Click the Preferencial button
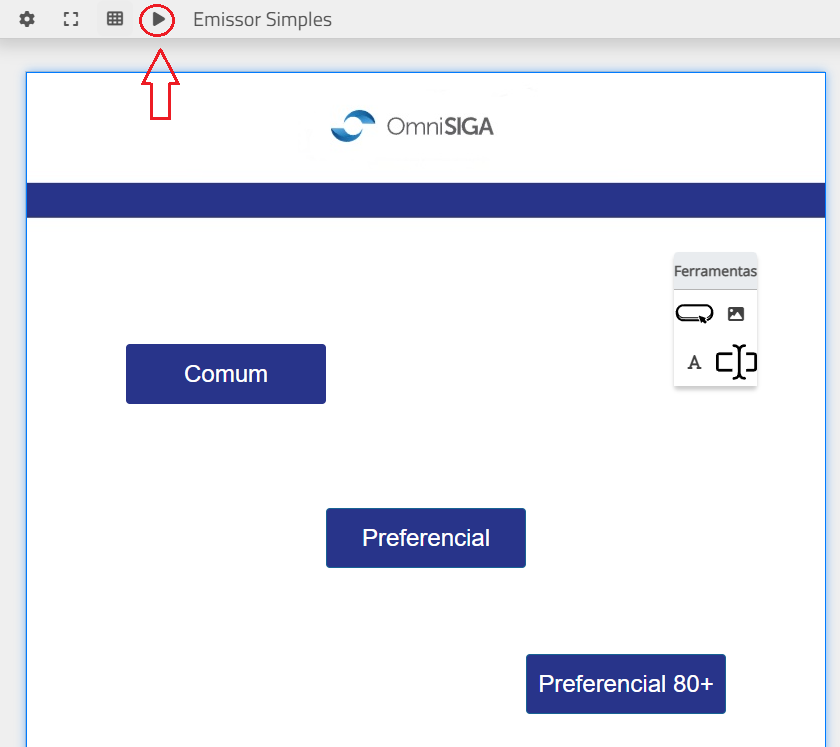Screen dimensions: 840x747 426,538
